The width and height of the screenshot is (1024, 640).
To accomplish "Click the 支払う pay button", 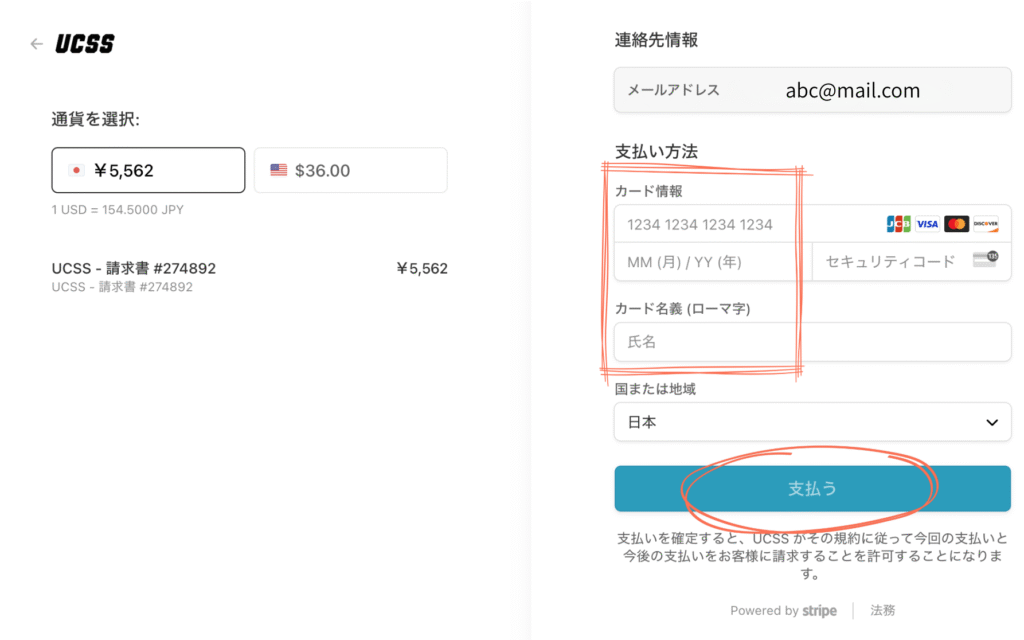I will 812,488.
